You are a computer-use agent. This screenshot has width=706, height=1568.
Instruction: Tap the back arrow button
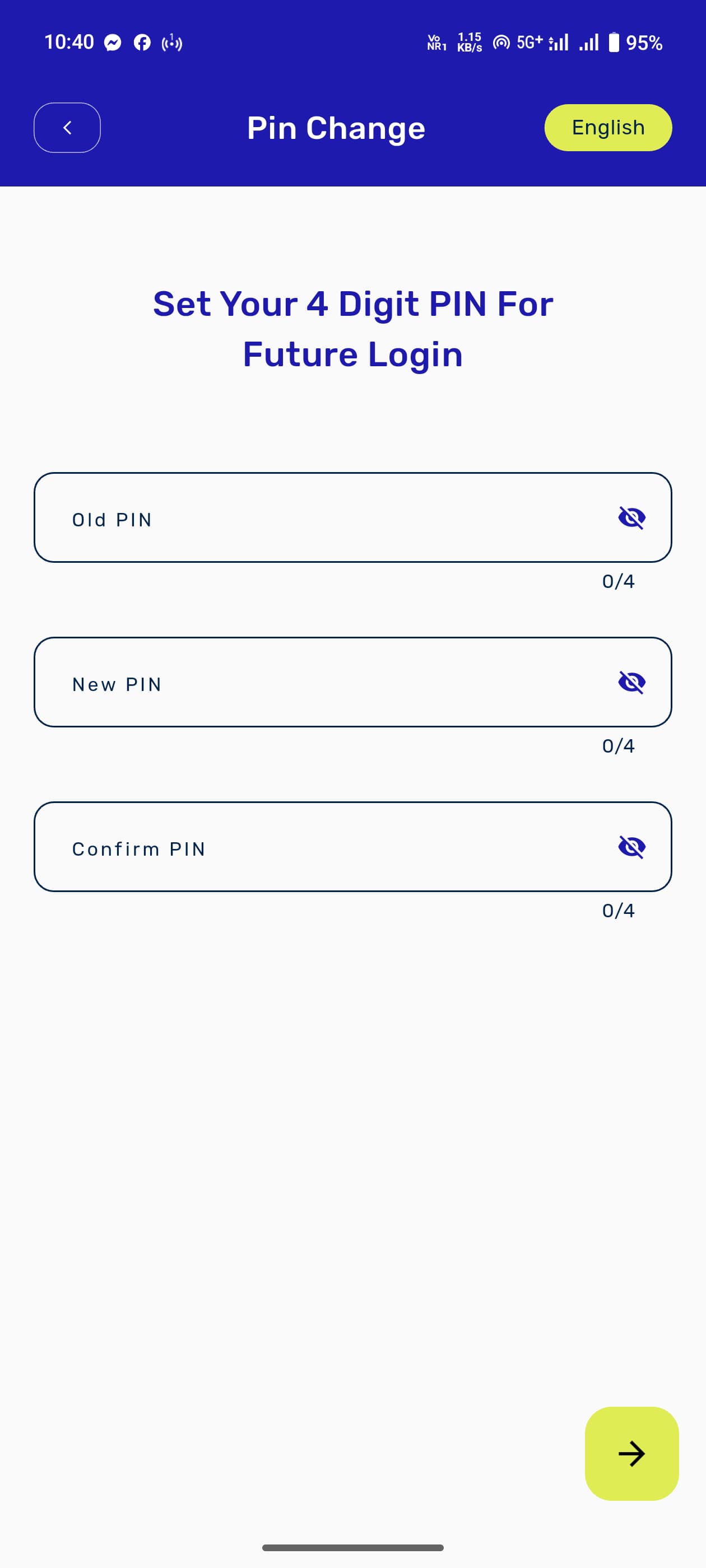click(67, 127)
